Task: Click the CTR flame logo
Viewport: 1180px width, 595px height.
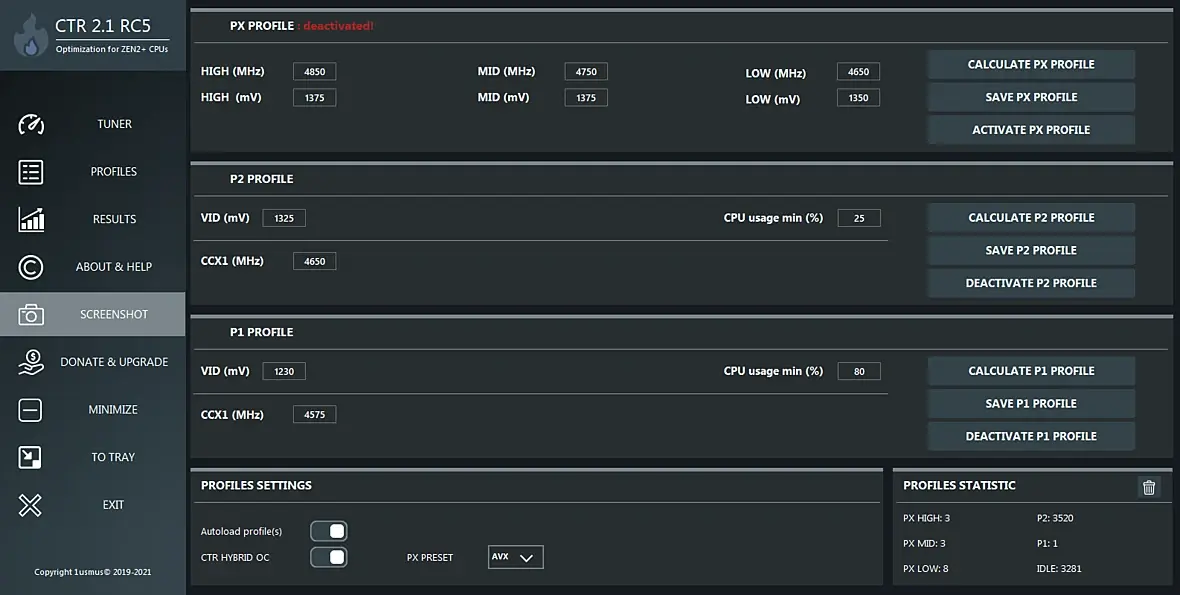Action: point(30,36)
